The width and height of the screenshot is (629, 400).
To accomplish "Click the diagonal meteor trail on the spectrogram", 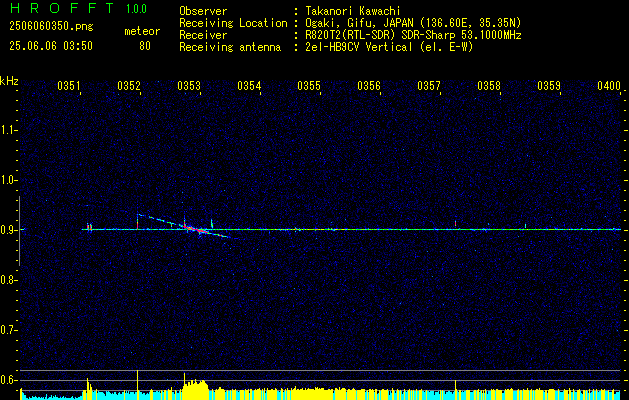I will click(x=184, y=226).
